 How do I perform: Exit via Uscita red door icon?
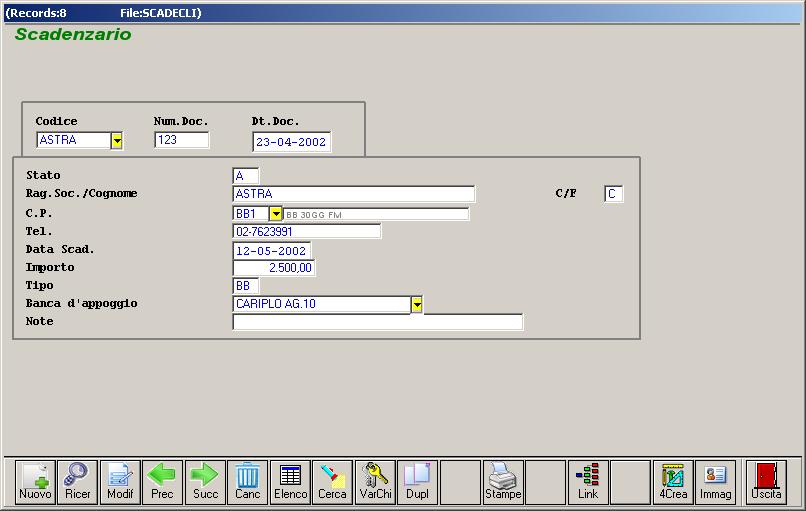[766, 482]
